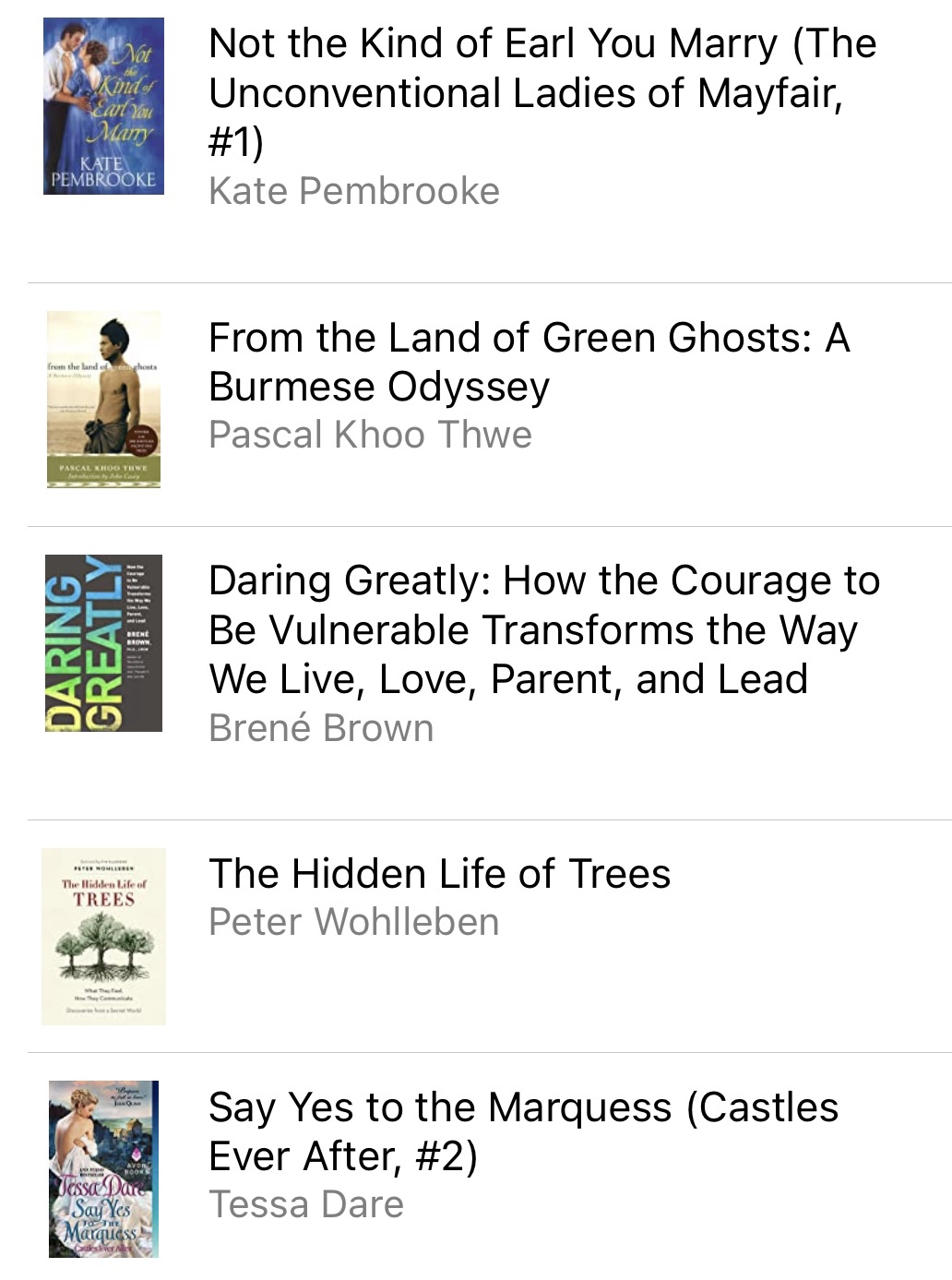Select author Brené Brown
This screenshot has height=1280, width=952.
(x=321, y=728)
